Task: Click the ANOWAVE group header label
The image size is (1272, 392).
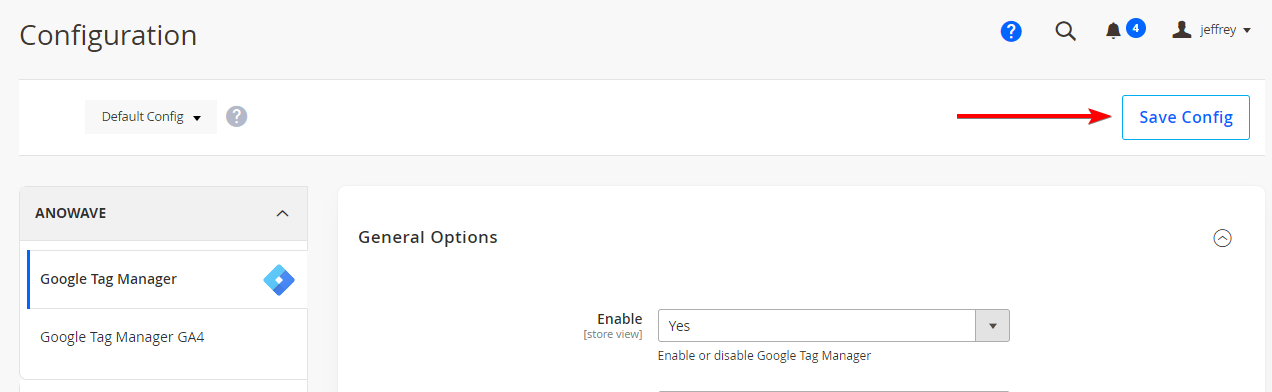Action: coord(71,213)
